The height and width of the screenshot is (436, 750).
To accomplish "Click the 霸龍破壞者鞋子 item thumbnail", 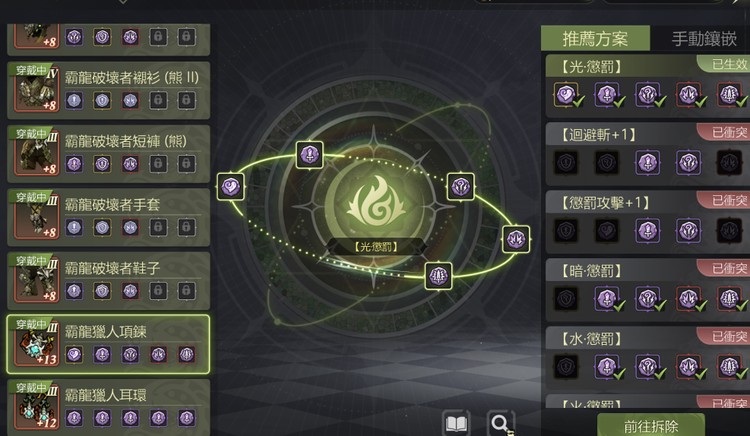I will coord(36,281).
